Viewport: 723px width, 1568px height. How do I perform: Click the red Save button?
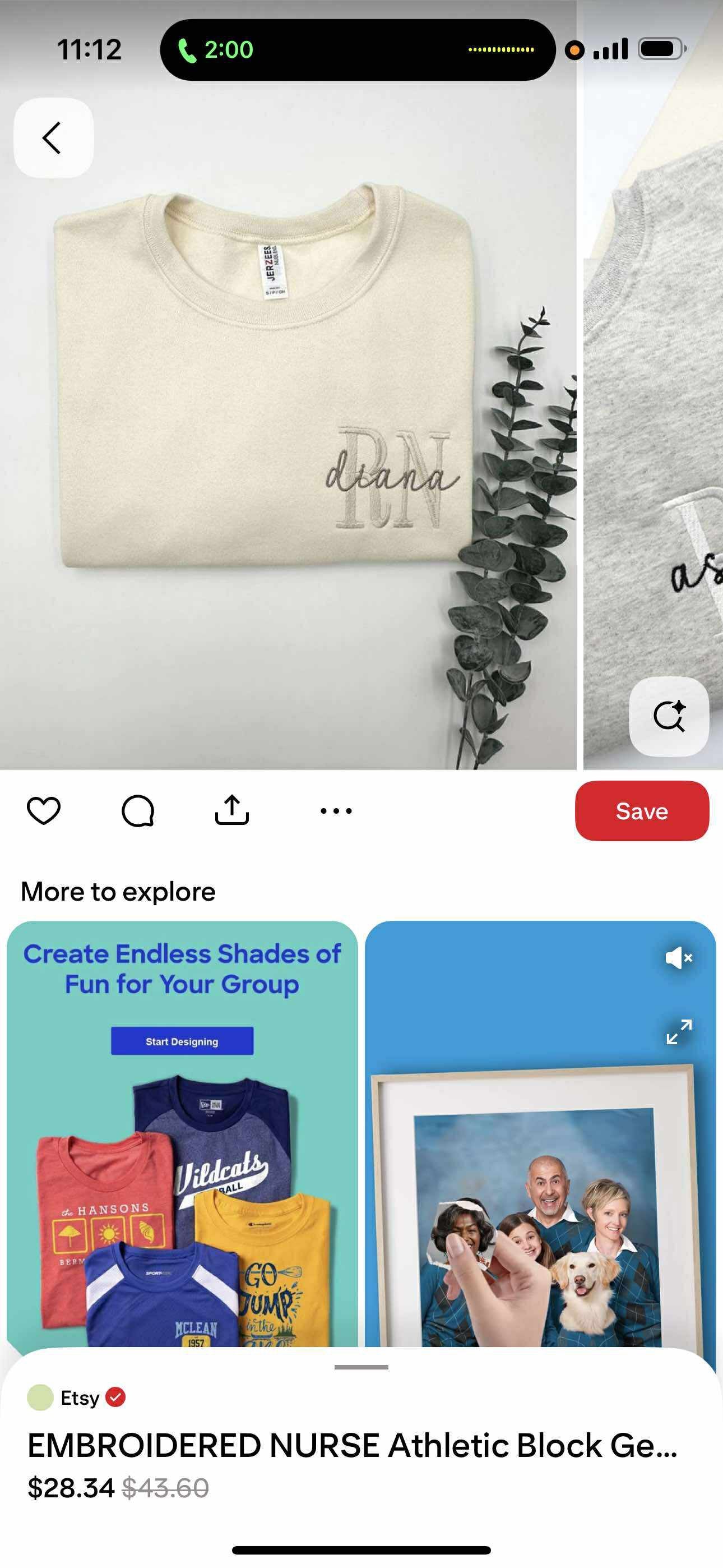coord(642,811)
